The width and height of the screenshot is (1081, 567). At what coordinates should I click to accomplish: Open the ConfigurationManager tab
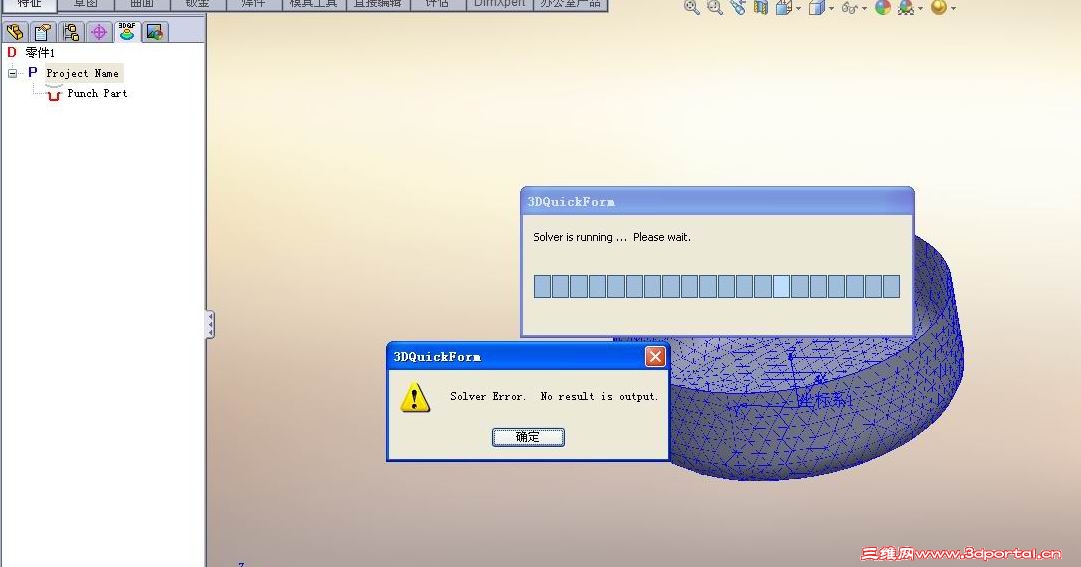click(x=71, y=32)
